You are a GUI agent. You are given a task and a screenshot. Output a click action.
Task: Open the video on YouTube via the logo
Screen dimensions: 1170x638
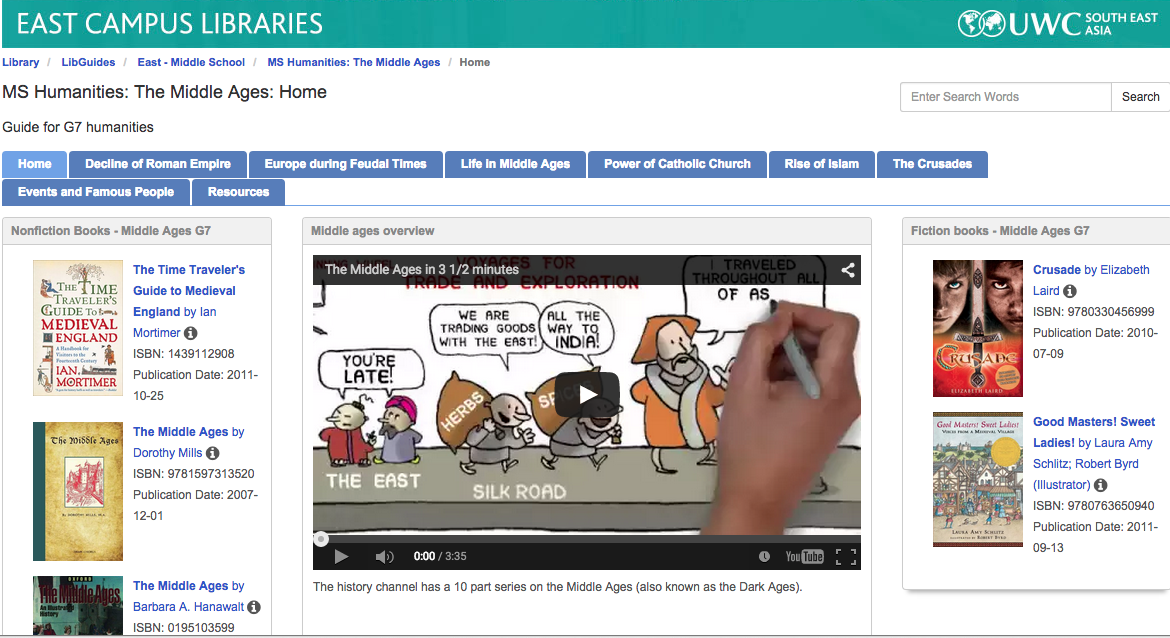[x=804, y=556]
